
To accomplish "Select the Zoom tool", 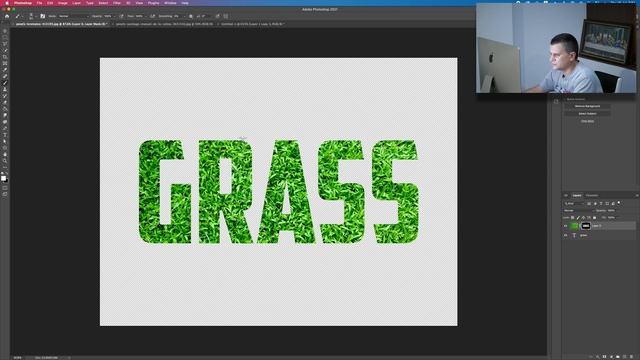I will coord(5,161).
